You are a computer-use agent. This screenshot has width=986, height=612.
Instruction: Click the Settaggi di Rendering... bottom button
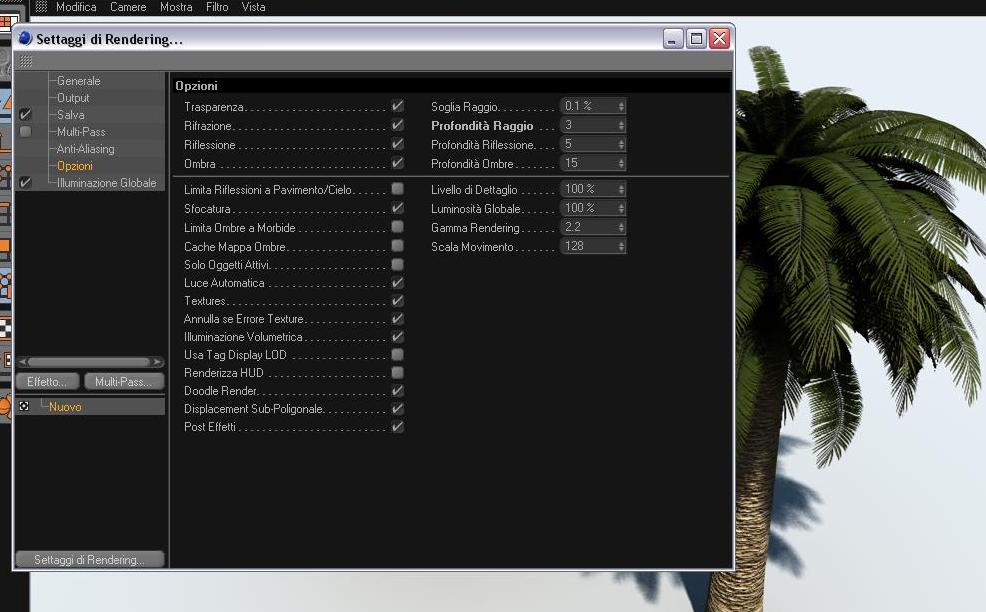tap(90, 559)
